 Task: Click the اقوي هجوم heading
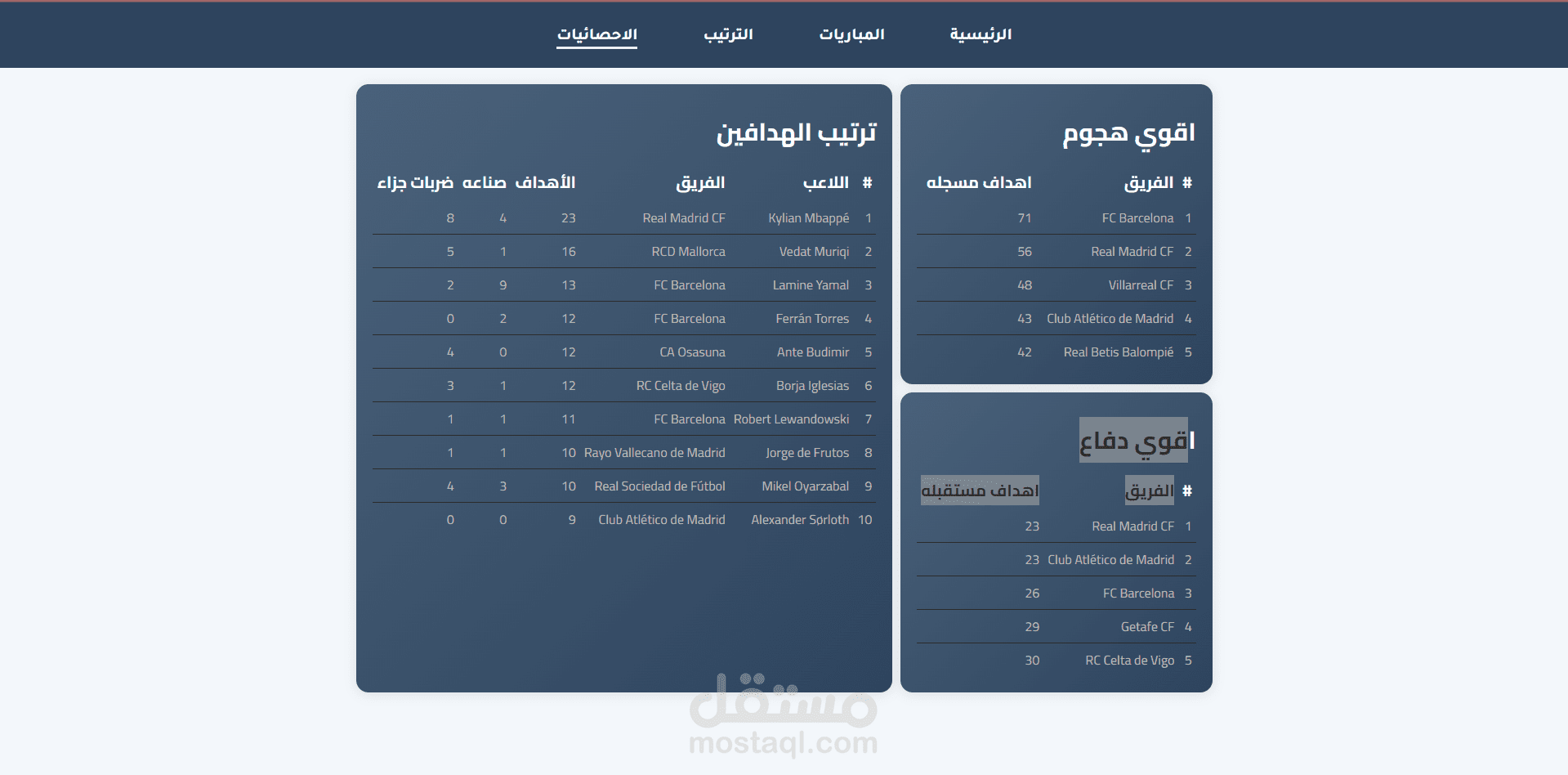1128,132
